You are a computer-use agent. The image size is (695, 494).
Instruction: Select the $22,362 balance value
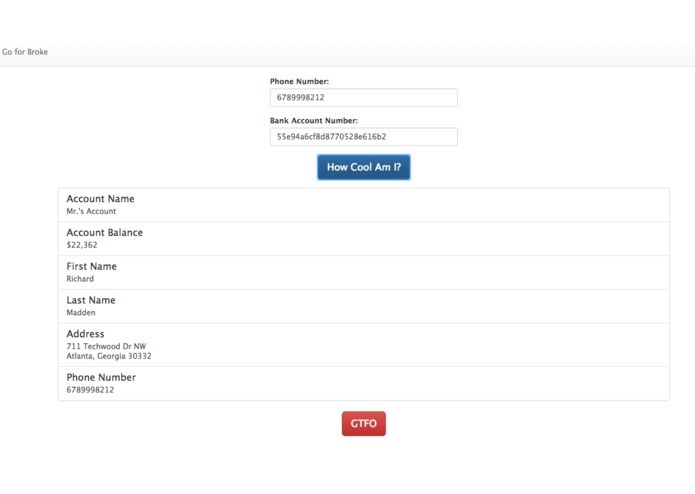click(82, 245)
